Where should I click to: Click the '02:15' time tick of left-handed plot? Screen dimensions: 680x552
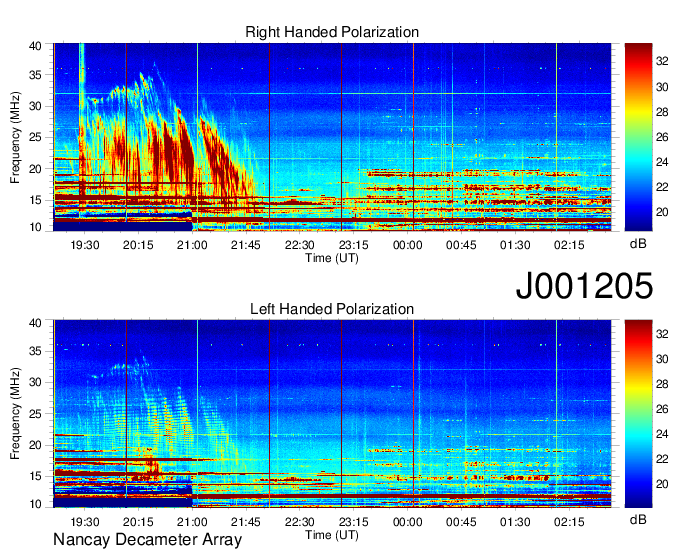coord(569,522)
